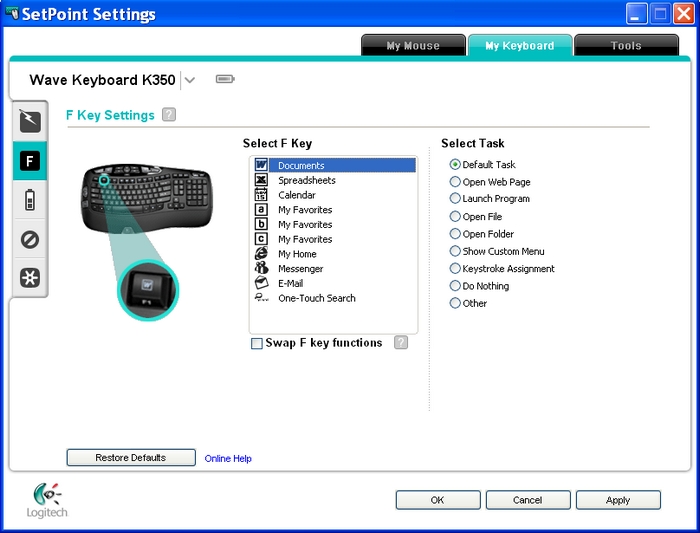This screenshot has height=533, width=700.
Task: Click the SetPoint title bar app icon
Action: pos(12,13)
